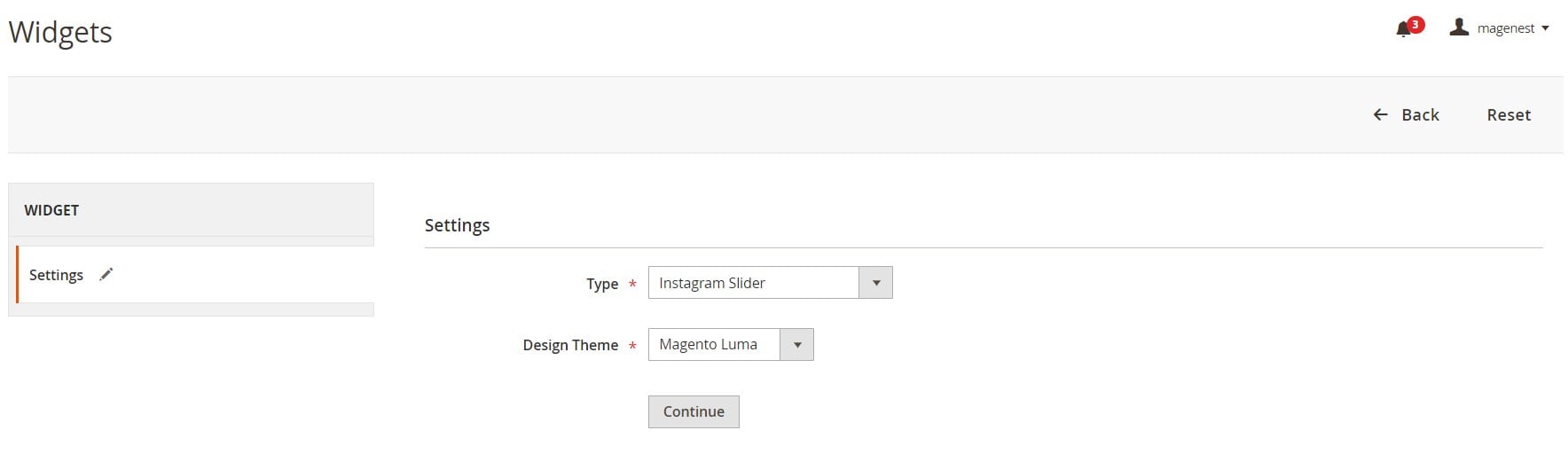
Task: Select the Magento Luma theme field
Action: [731, 344]
